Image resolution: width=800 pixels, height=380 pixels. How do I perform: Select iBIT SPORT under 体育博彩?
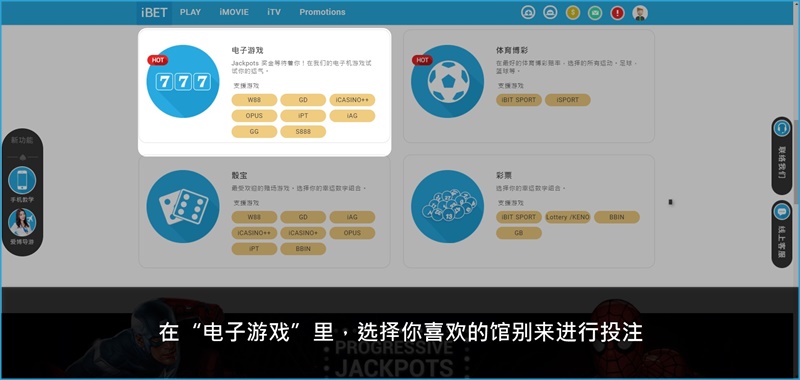pos(519,100)
